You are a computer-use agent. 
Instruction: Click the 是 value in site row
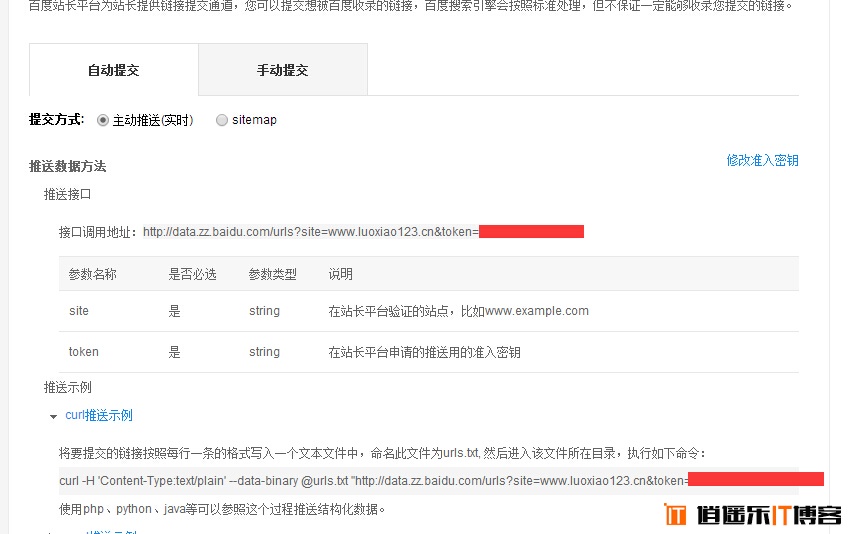(175, 311)
